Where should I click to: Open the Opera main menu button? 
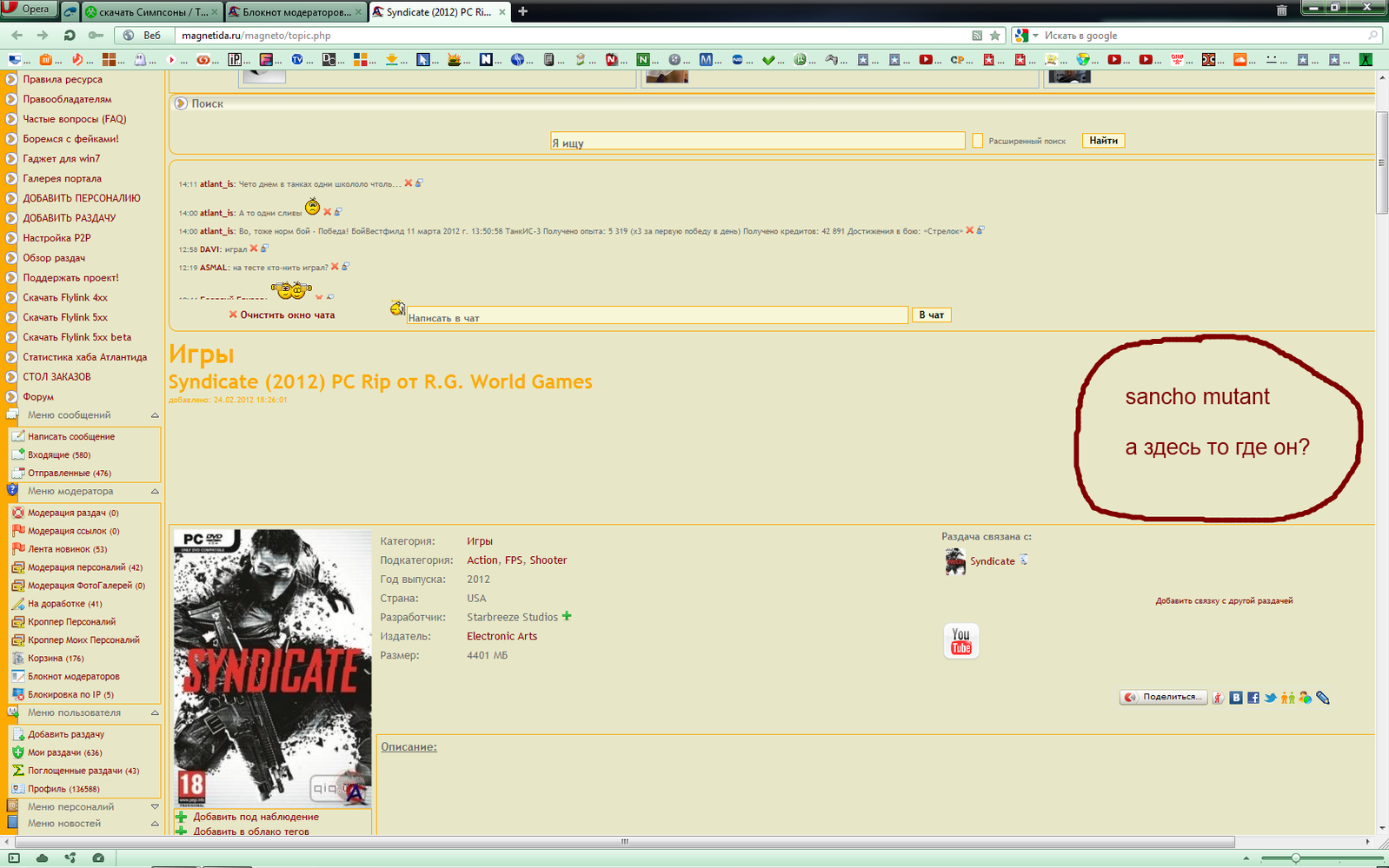[29, 10]
